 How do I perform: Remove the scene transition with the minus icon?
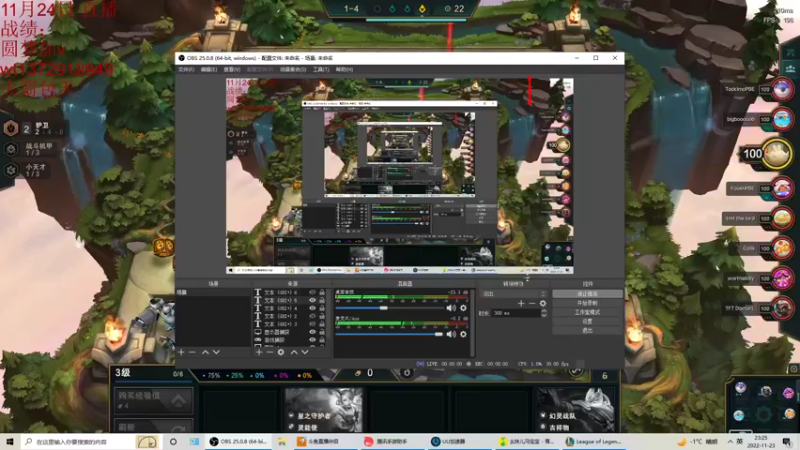coord(532,303)
